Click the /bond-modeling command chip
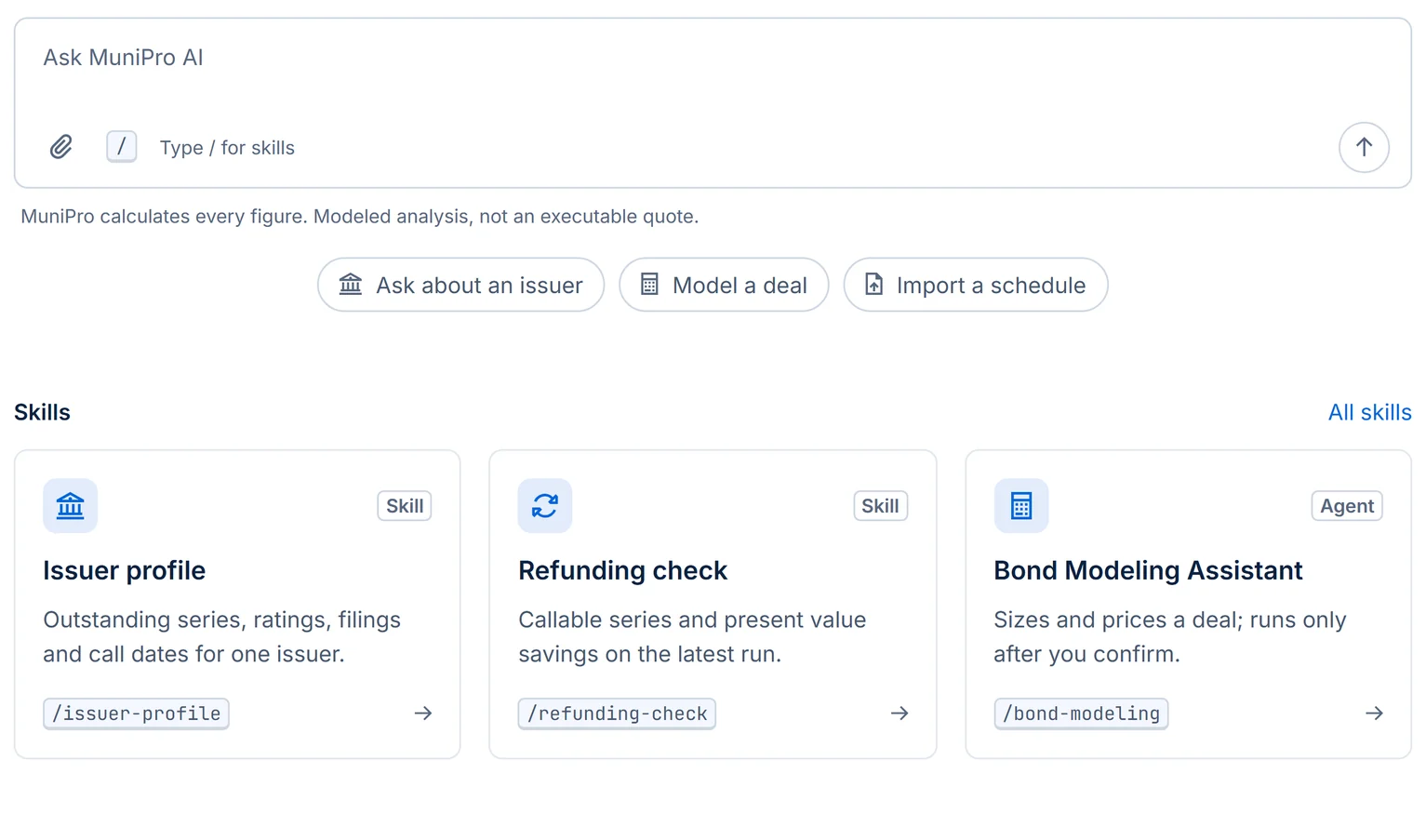 click(x=1081, y=713)
